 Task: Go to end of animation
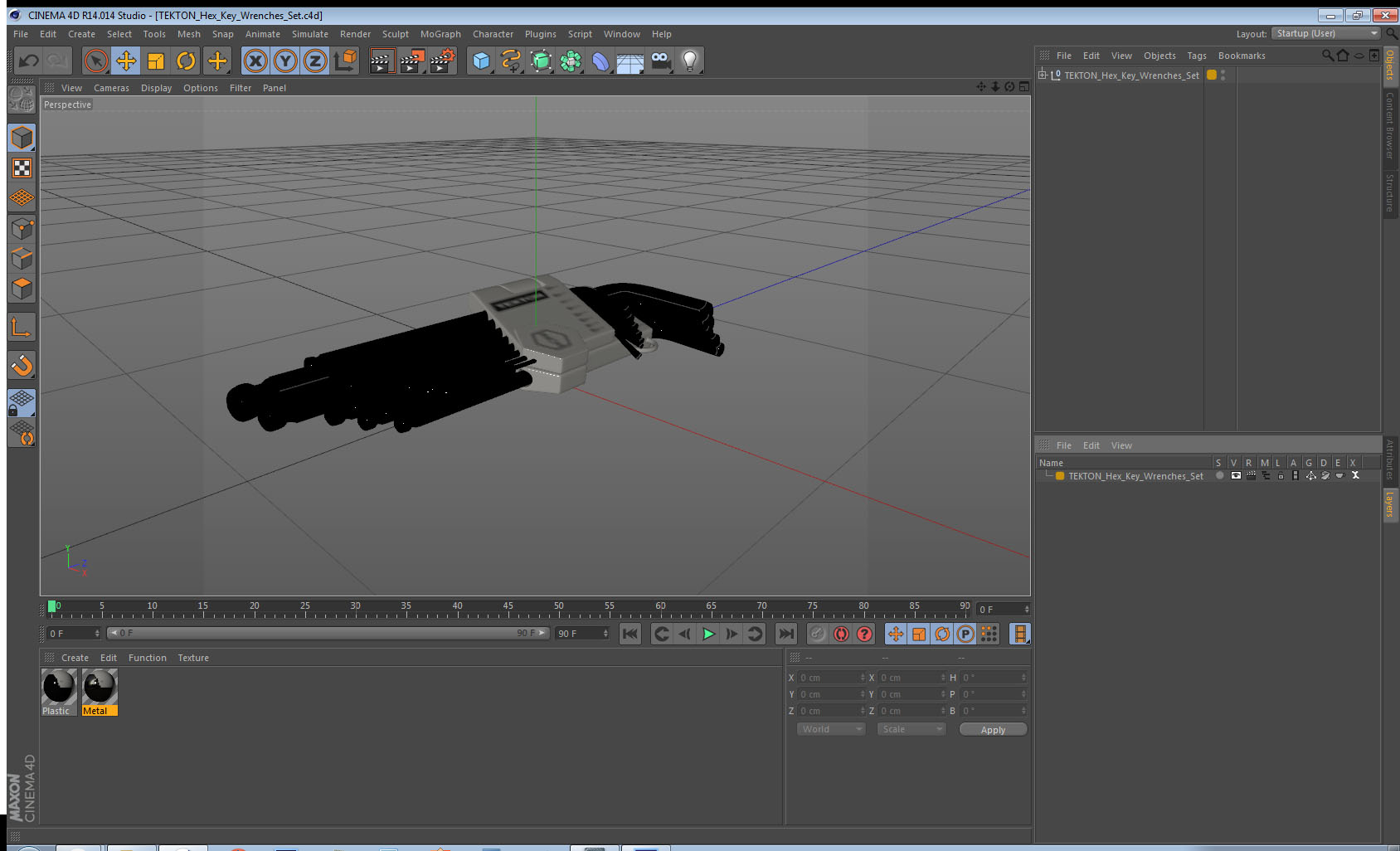[785, 634]
